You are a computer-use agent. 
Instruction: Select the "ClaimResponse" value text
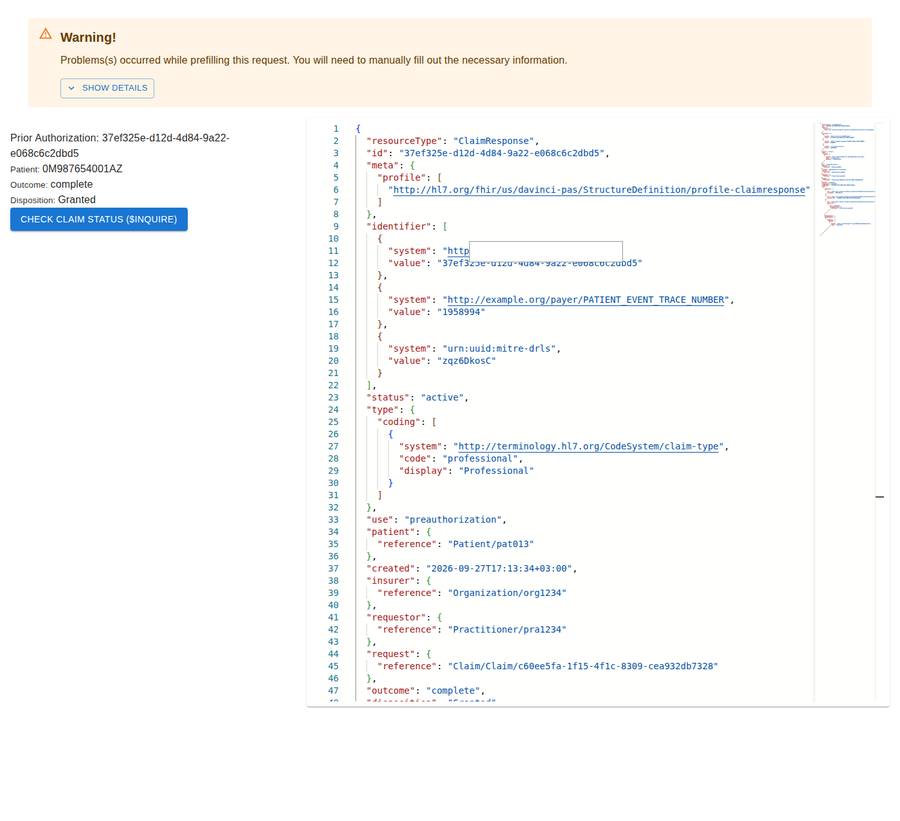point(494,141)
